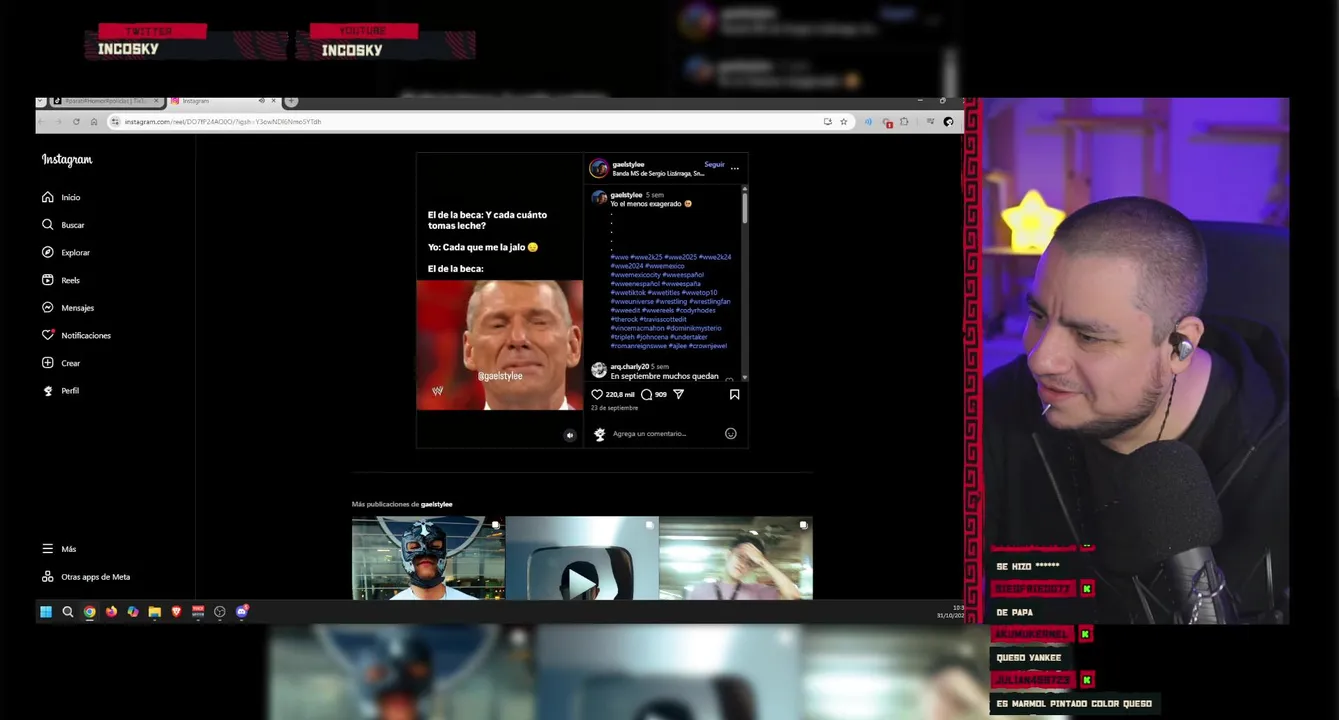Screen dimensions: 1339x720
Task: Click the browser home button
Action: click(94, 122)
